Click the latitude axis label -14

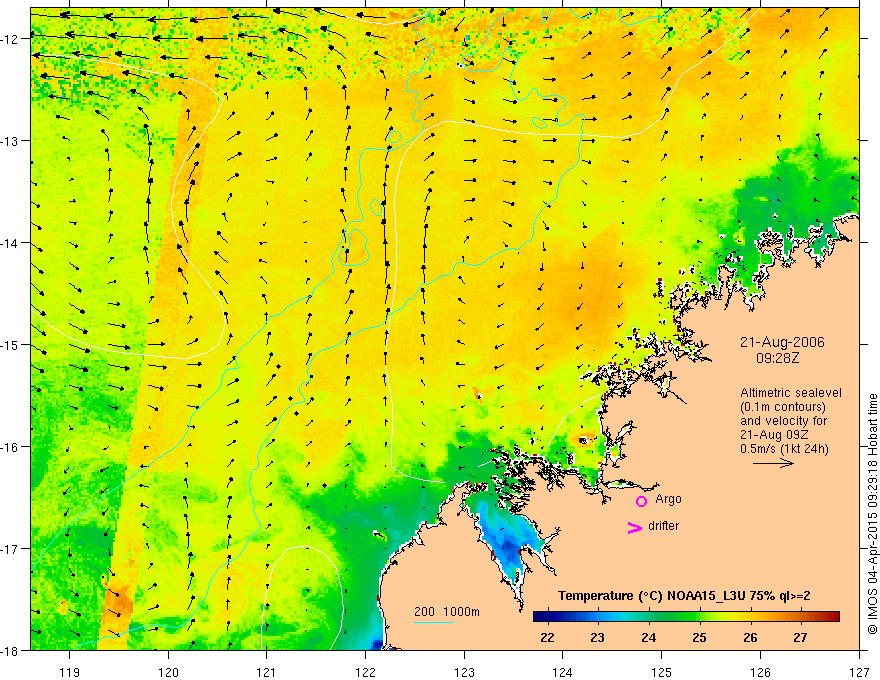(10, 243)
